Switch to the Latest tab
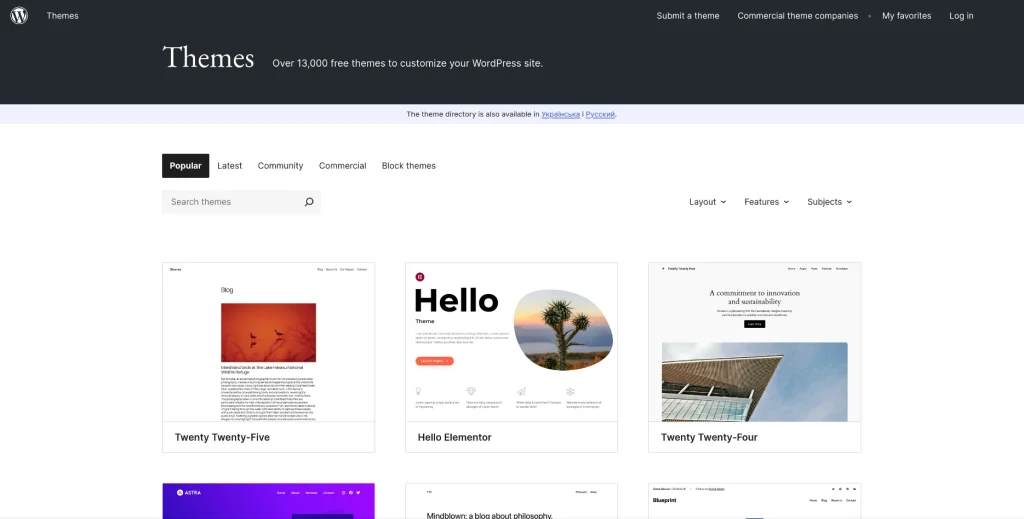The height and width of the screenshot is (519, 1024). [229, 166]
